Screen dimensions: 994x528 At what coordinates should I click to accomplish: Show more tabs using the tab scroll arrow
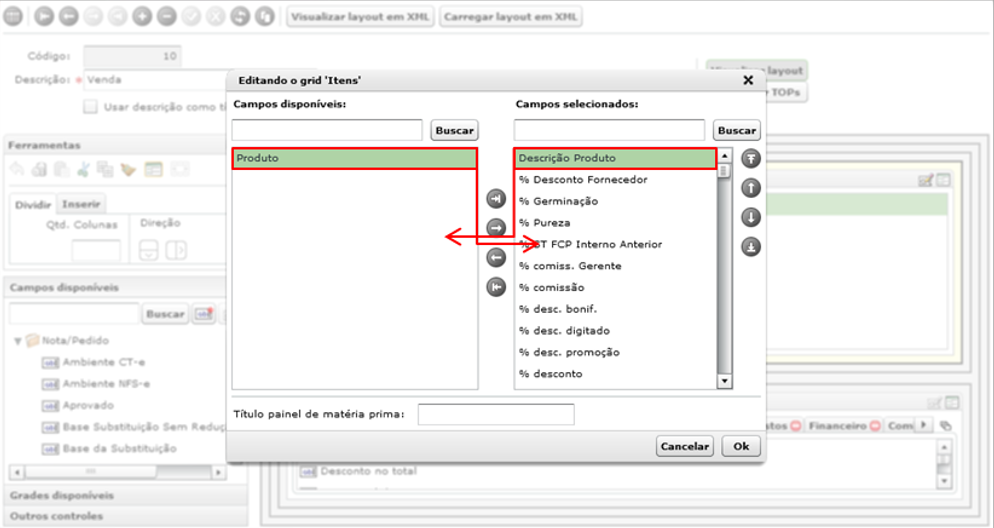[x=924, y=425]
